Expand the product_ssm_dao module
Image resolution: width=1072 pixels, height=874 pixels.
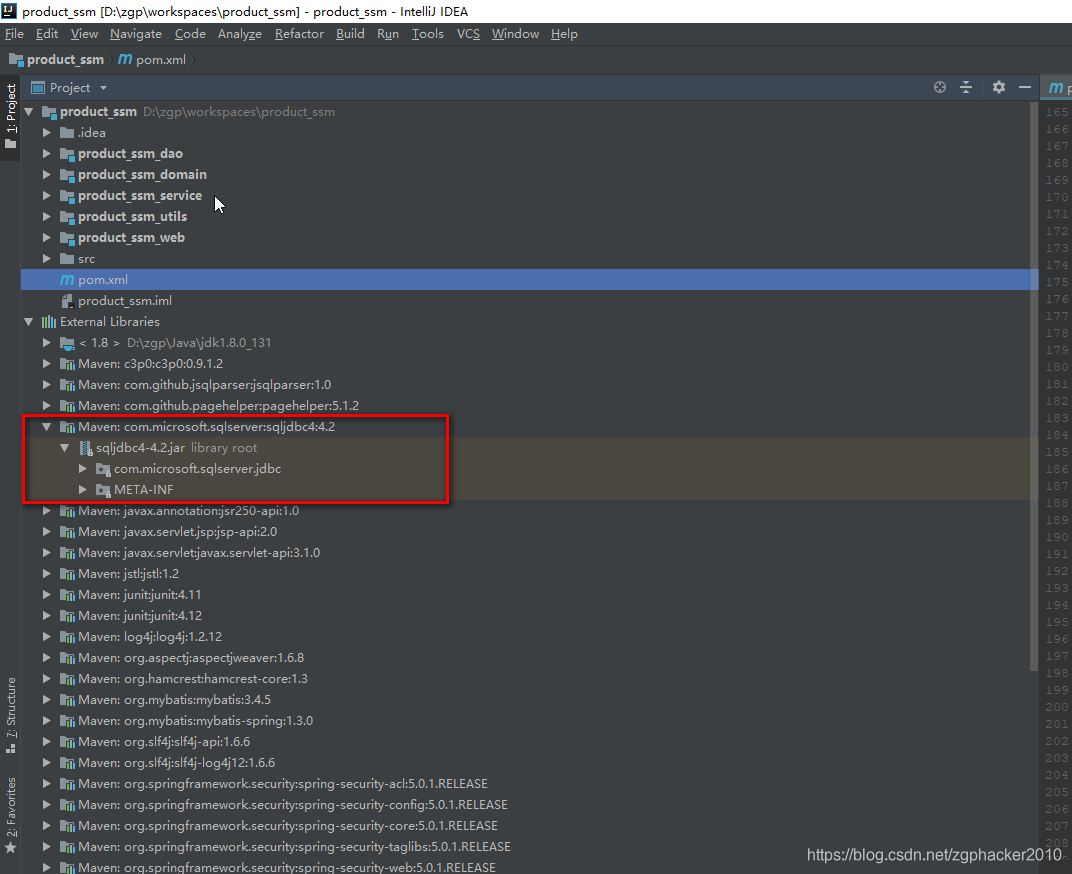point(46,154)
